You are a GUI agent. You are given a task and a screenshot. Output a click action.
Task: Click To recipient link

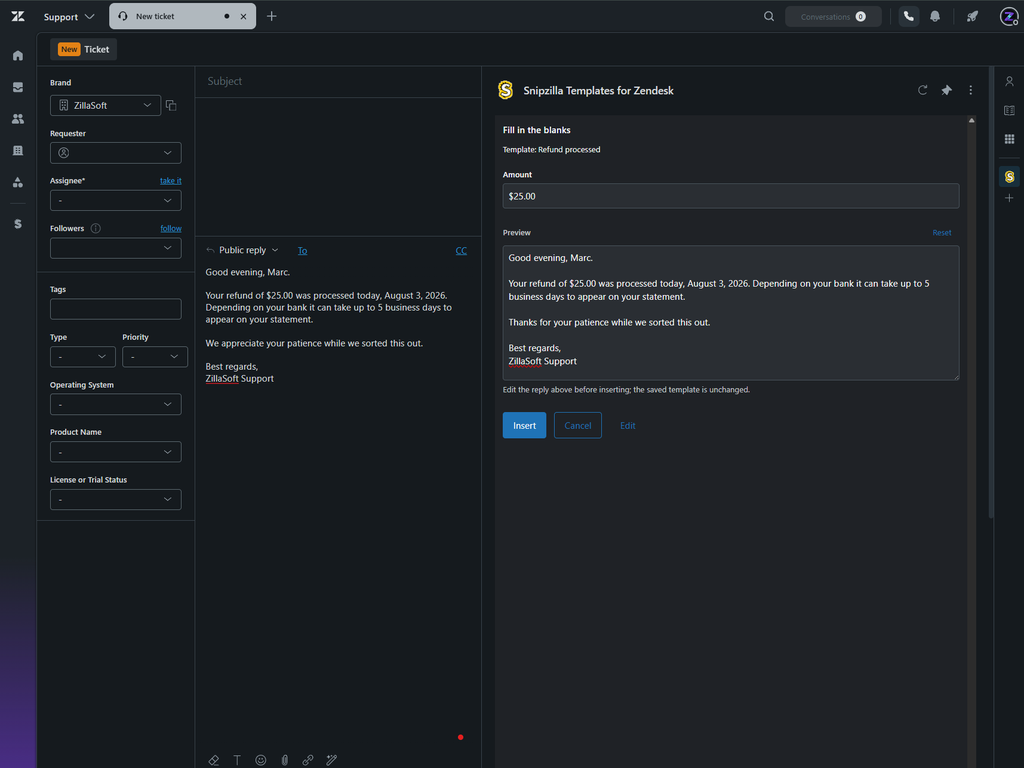pos(302,251)
